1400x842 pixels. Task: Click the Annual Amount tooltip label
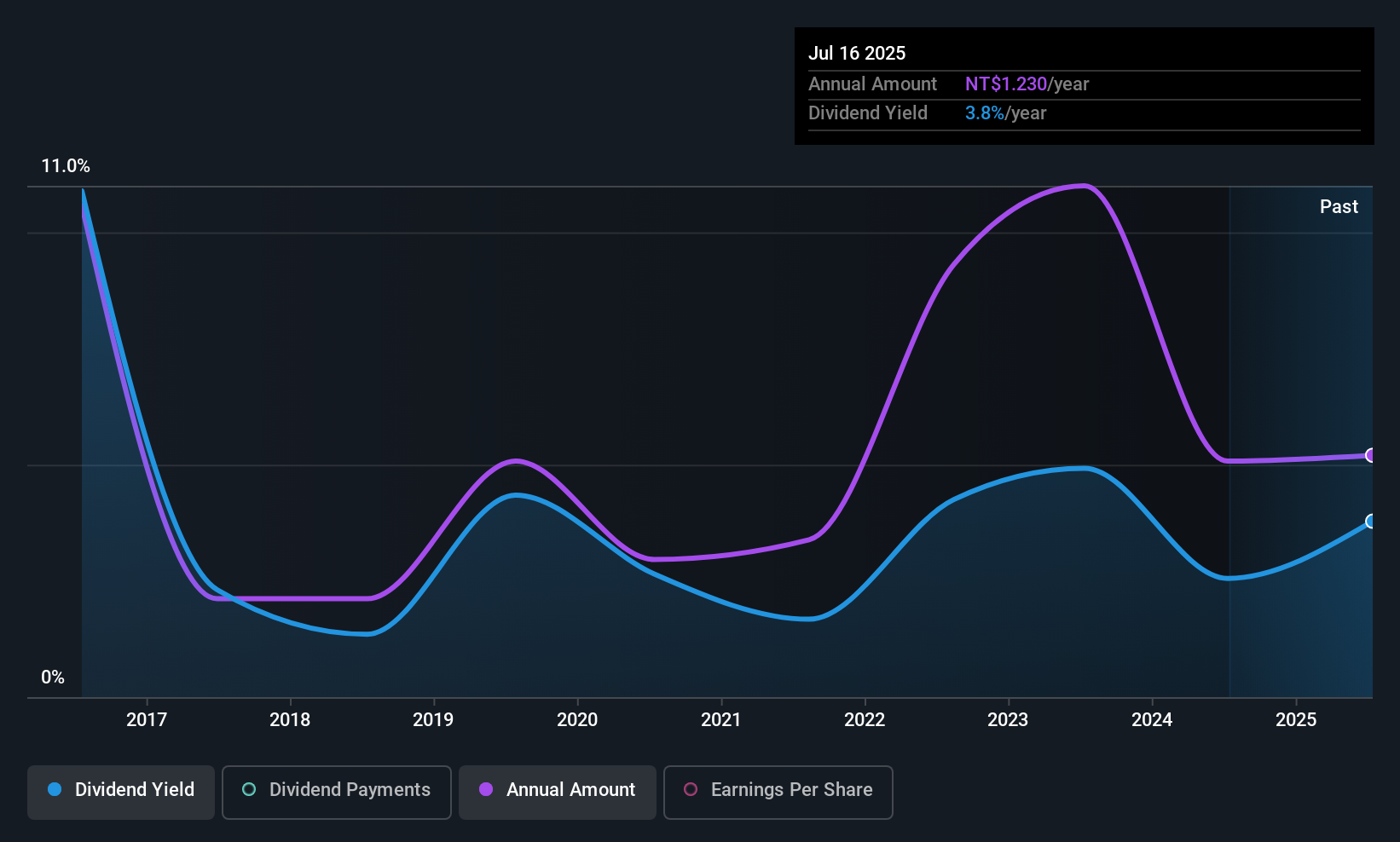872,84
